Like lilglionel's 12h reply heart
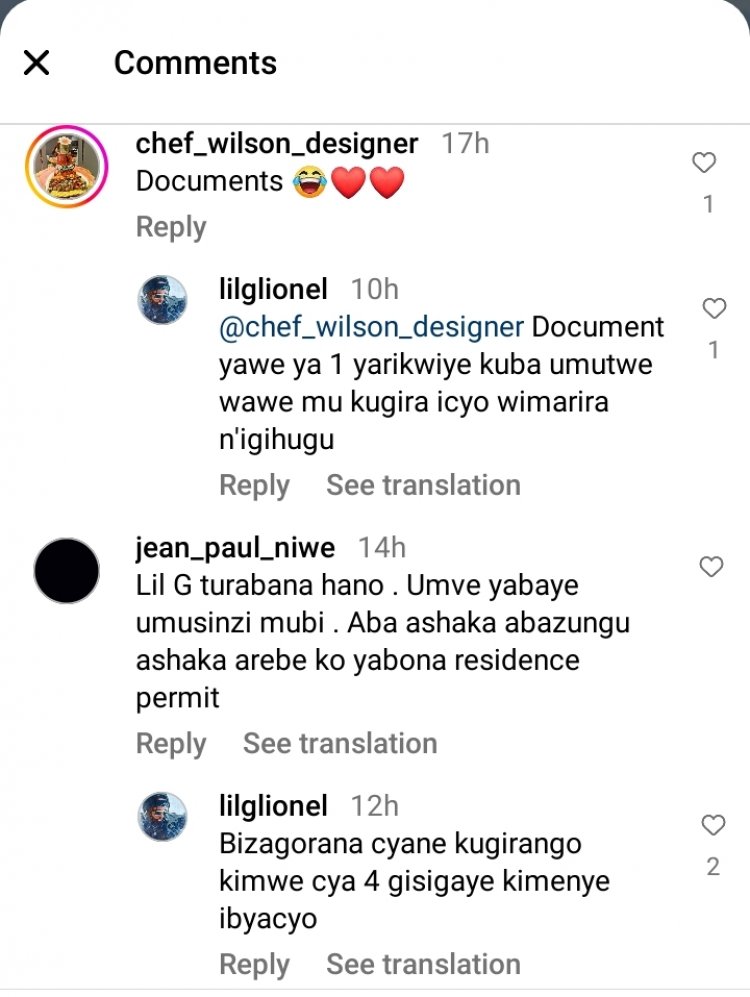The image size is (750, 997). pos(713,825)
